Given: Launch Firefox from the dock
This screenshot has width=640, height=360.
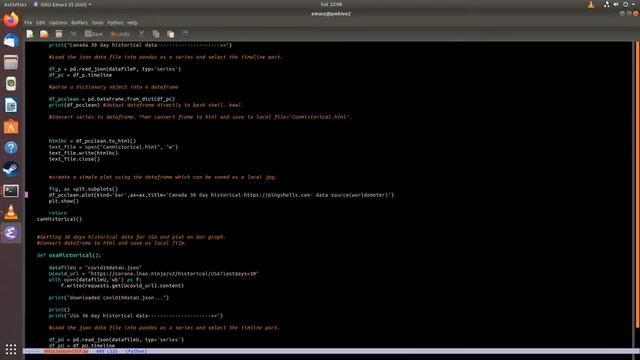Looking at the screenshot, I should pyautogui.click(x=11, y=20).
